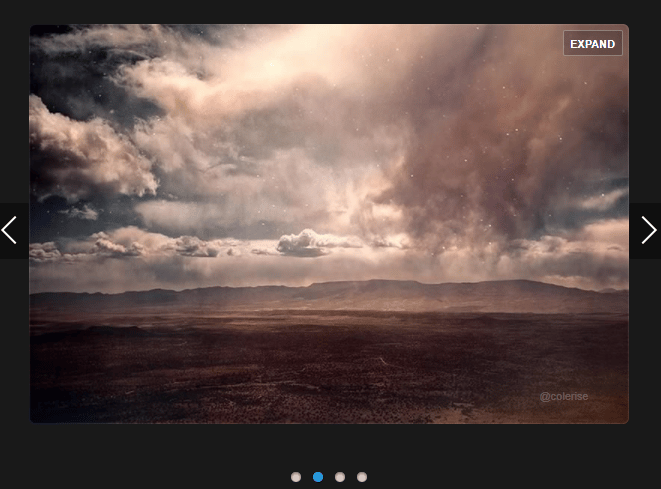Click the EXPAND button on the image
661x489 pixels.
(592, 43)
